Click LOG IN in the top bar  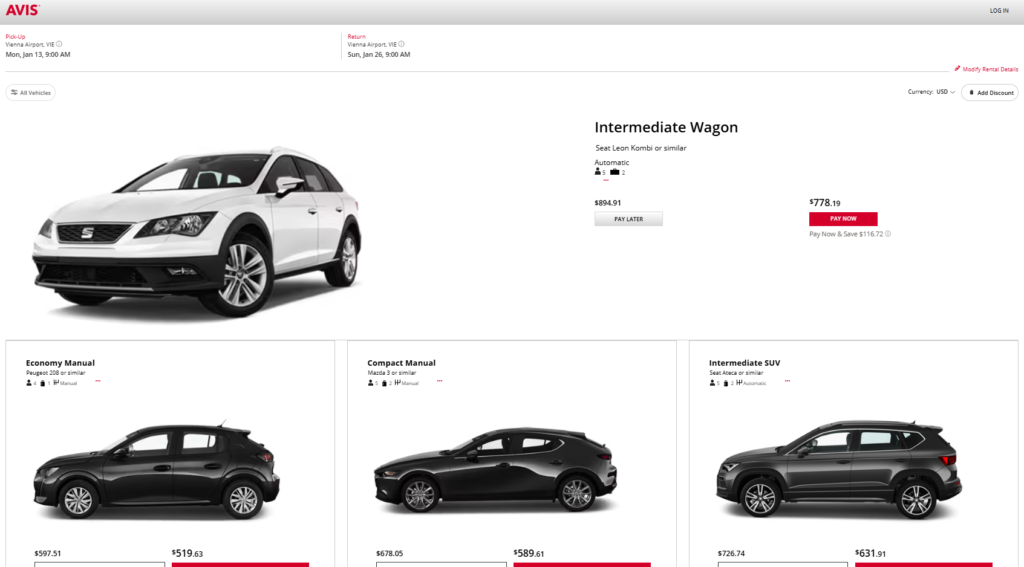pos(998,10)
